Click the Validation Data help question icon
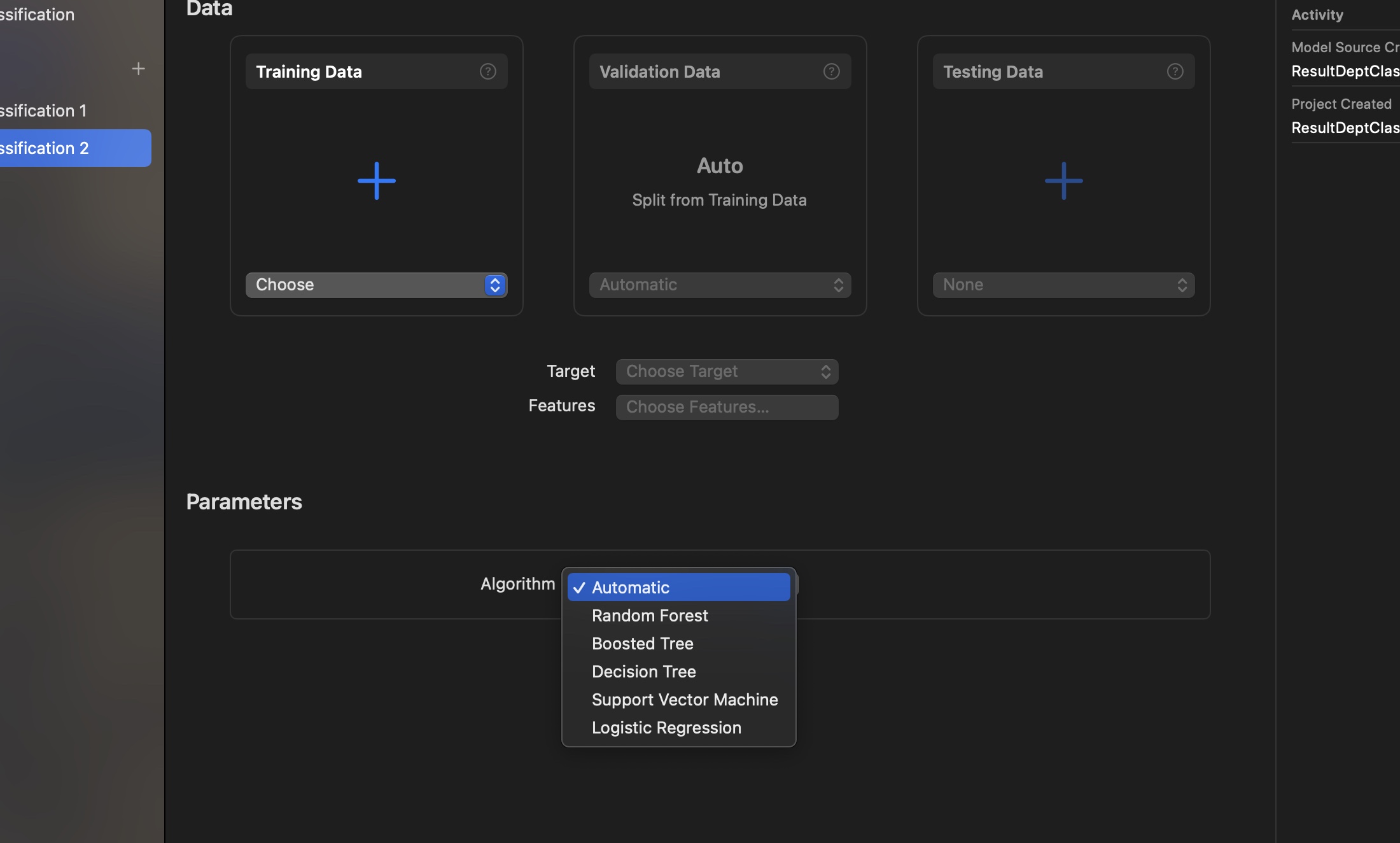This screenshot has width=1400, height=843. pos(831,71)
